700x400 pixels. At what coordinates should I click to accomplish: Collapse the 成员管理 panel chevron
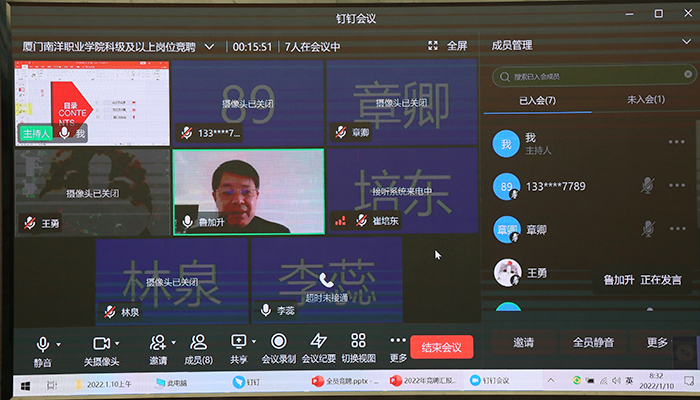[683, 46]
